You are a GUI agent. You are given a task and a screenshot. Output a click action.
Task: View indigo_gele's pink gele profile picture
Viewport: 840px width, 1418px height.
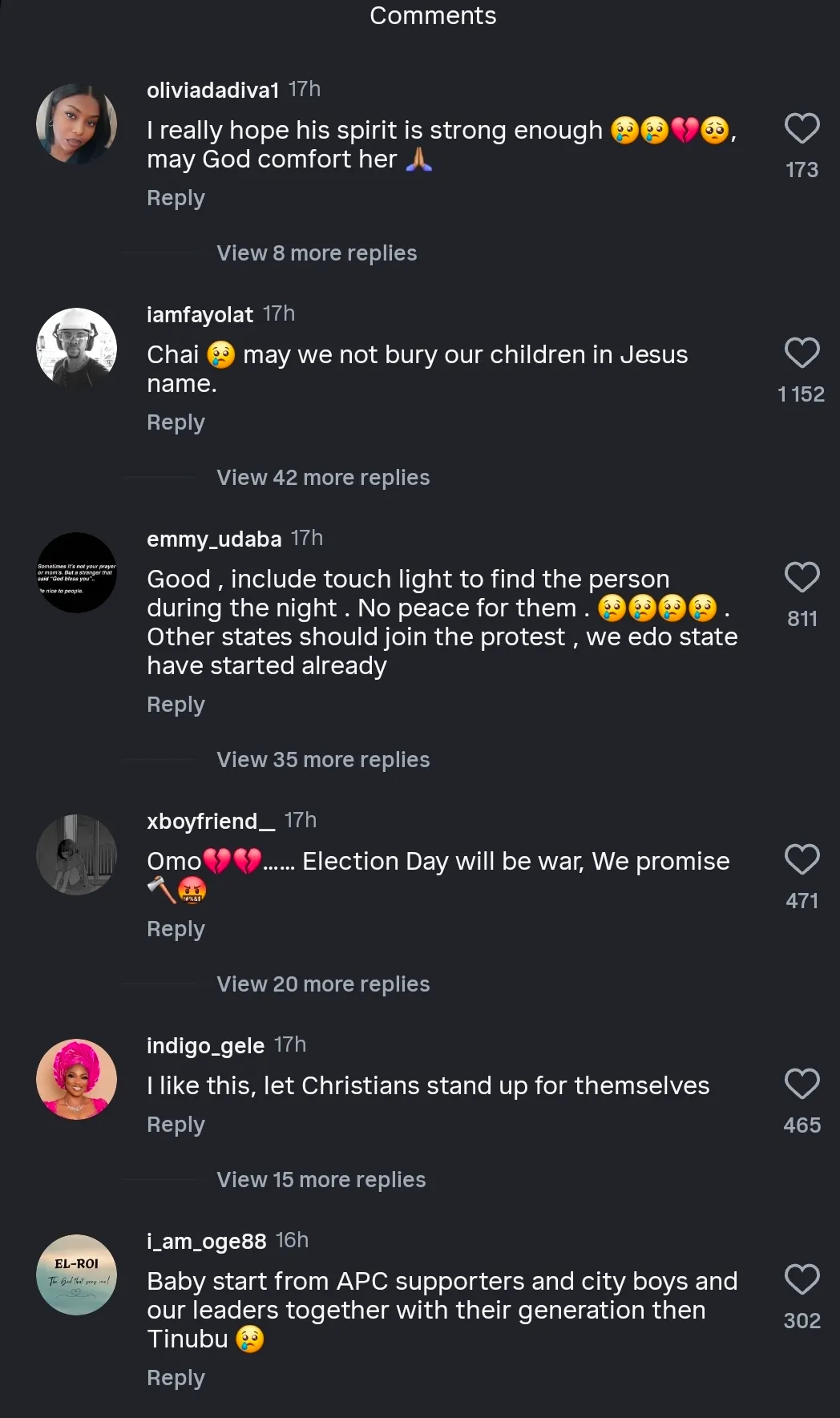77,1080
